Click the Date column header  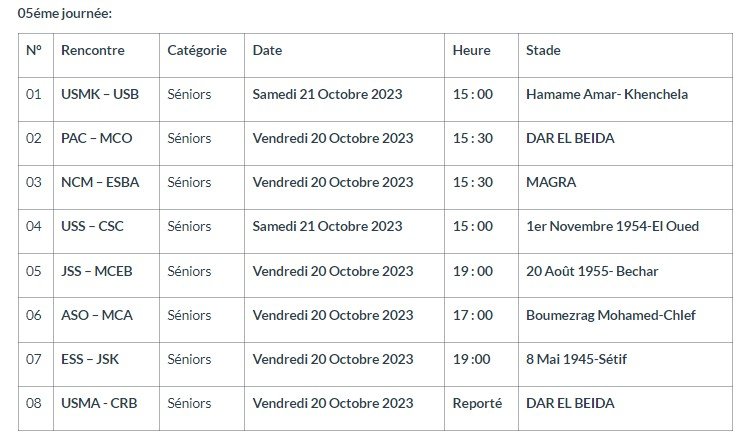[x=267, y=50]
